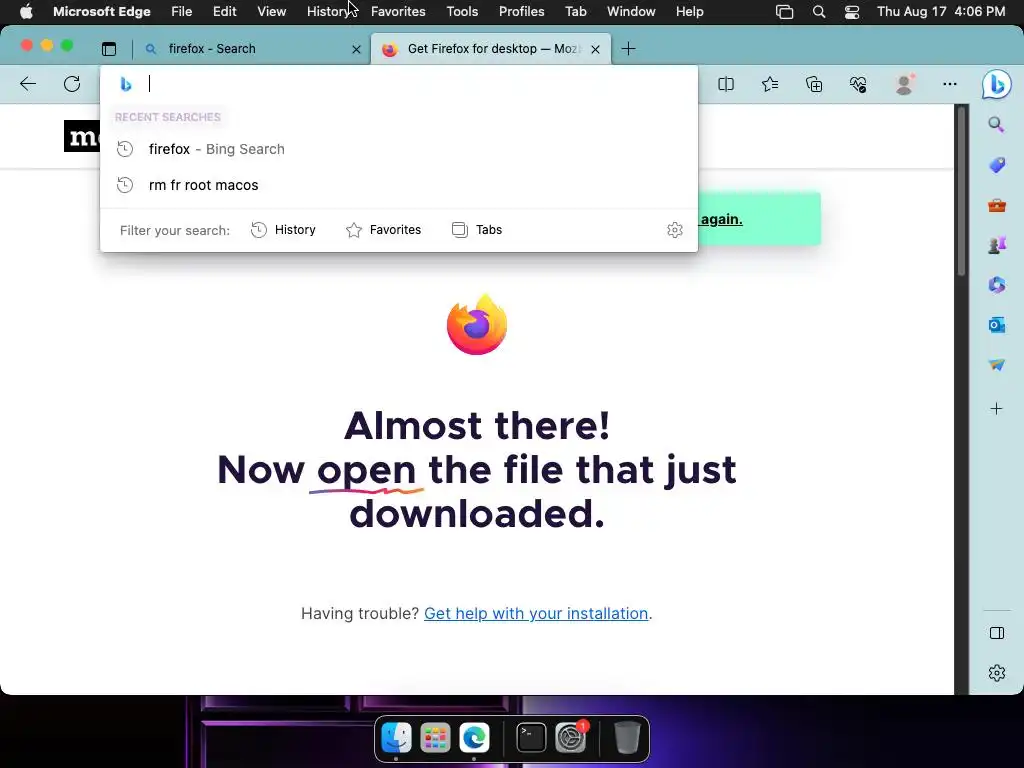Open Finder from the Dock
This screenshot has width=1024, height=768.
click(x=396, y=737)
